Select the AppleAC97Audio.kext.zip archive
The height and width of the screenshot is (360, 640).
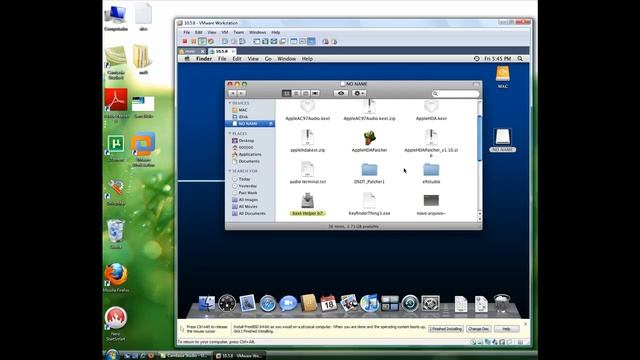[369, 107]
